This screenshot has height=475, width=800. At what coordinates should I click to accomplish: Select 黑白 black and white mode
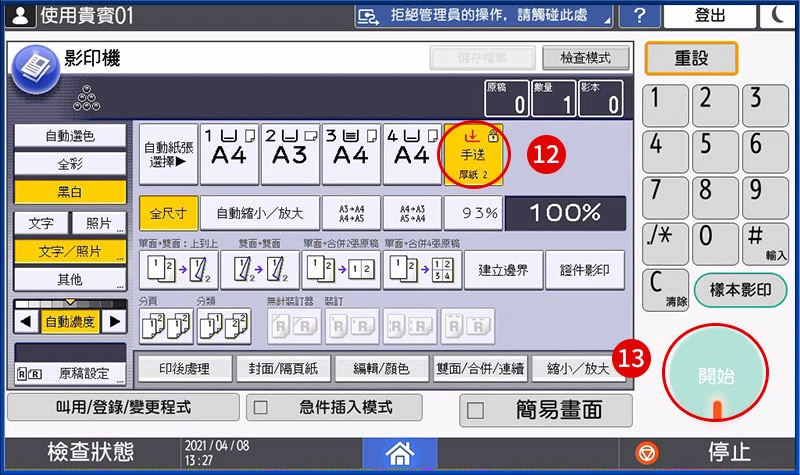coord(70,192)
